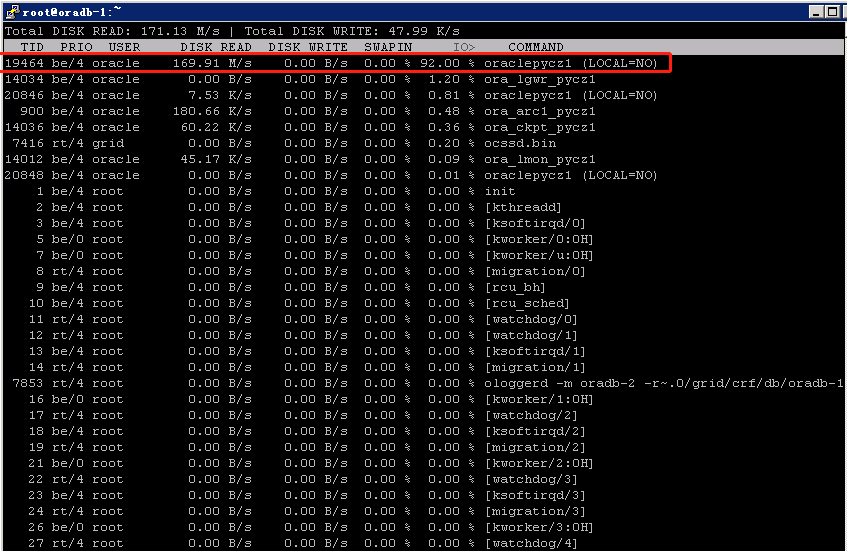Click the Total DISK WRITE 47.99 K/s text

pos(352,31)
